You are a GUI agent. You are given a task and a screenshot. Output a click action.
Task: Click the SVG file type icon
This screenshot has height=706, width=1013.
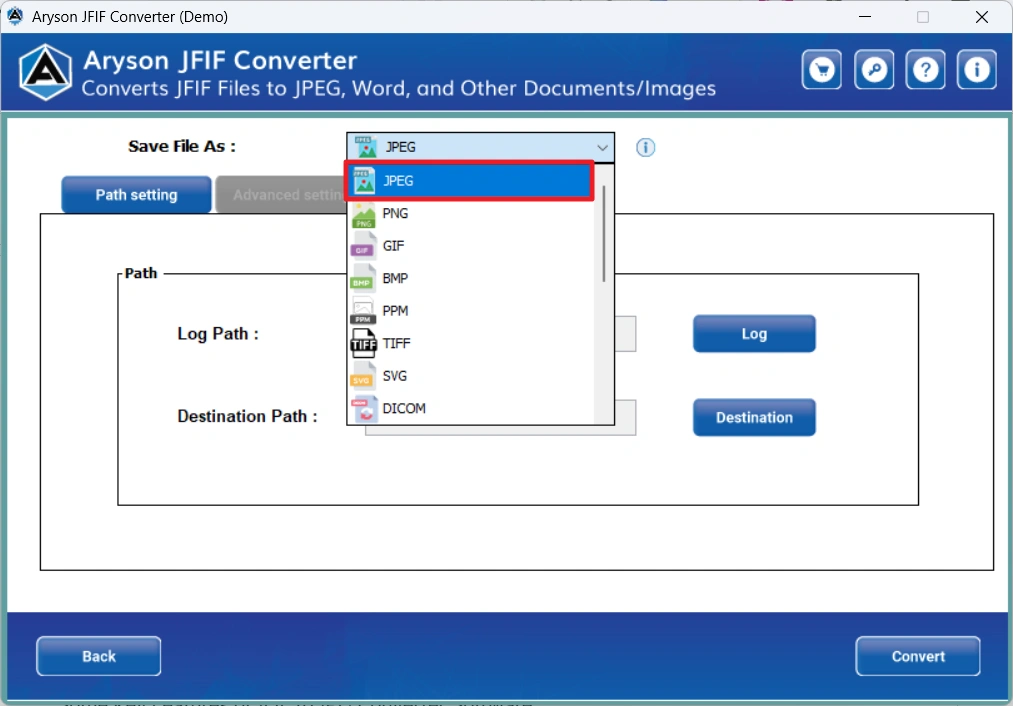tap(364, 377)
